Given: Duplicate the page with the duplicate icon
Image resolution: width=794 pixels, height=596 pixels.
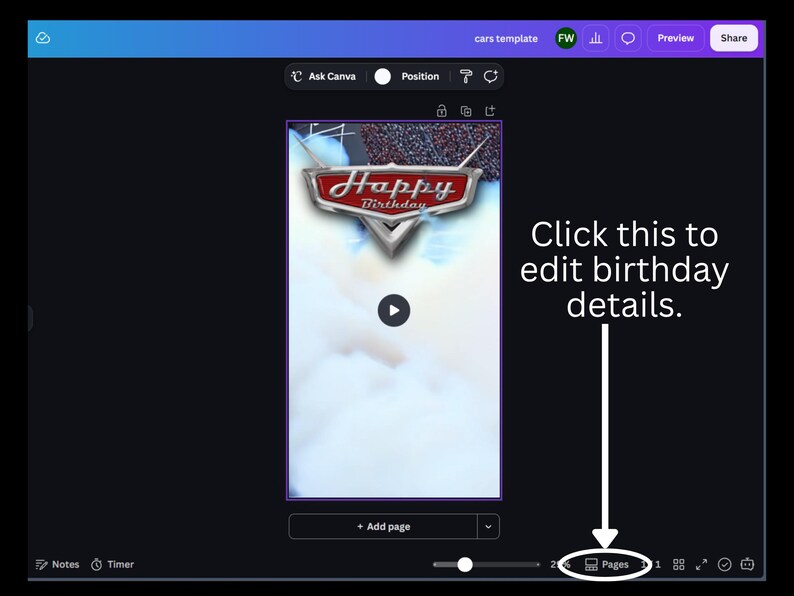Looking at the screenshot, I should click(466, 110).
